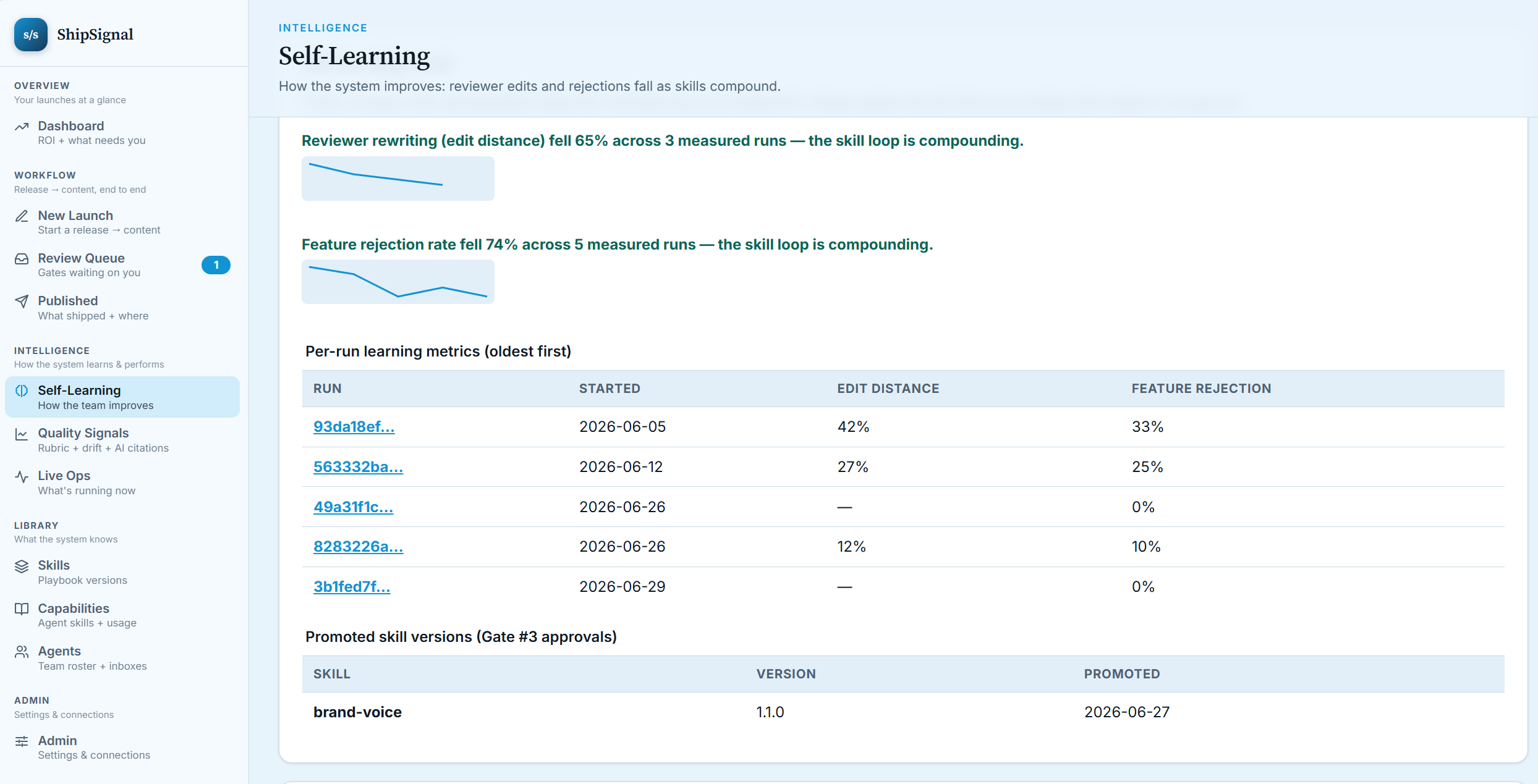Click the feature rejection sparkline chart
The height and width of the screenshot is (784, 1538).
[x=398, y=282]
